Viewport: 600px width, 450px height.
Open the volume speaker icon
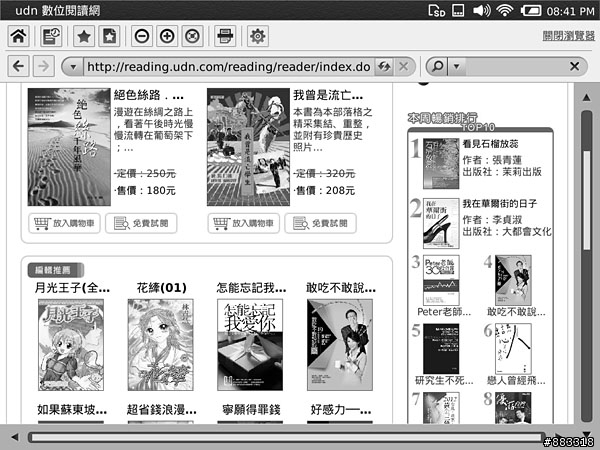(482, 10)
